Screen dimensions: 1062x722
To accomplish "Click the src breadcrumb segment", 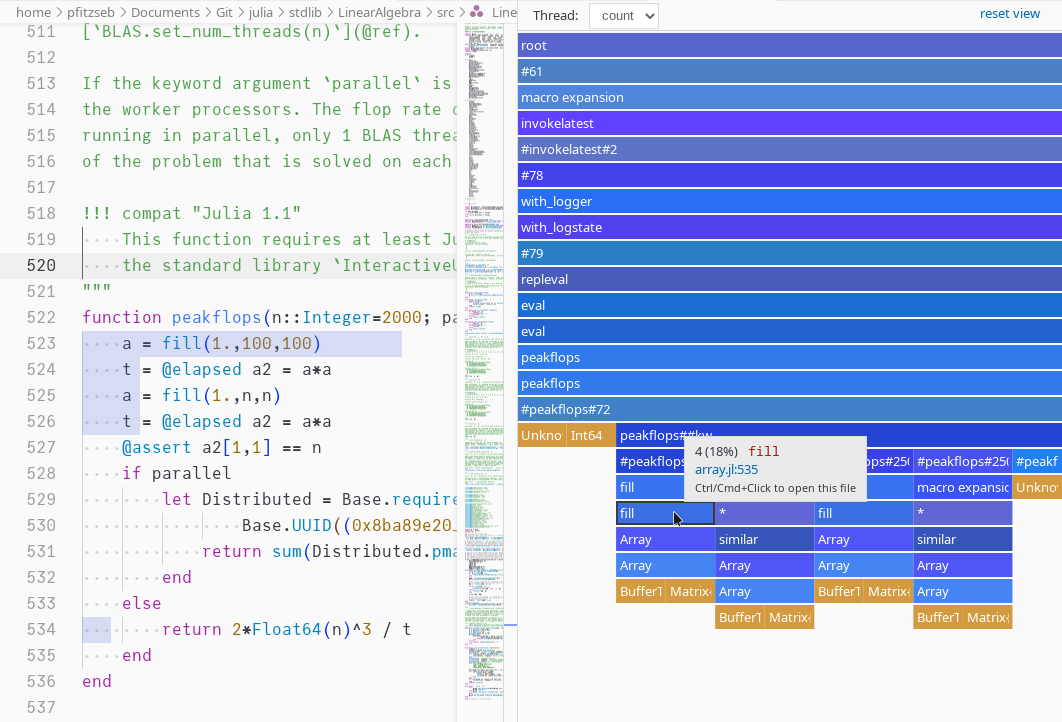I will (446, 12).
